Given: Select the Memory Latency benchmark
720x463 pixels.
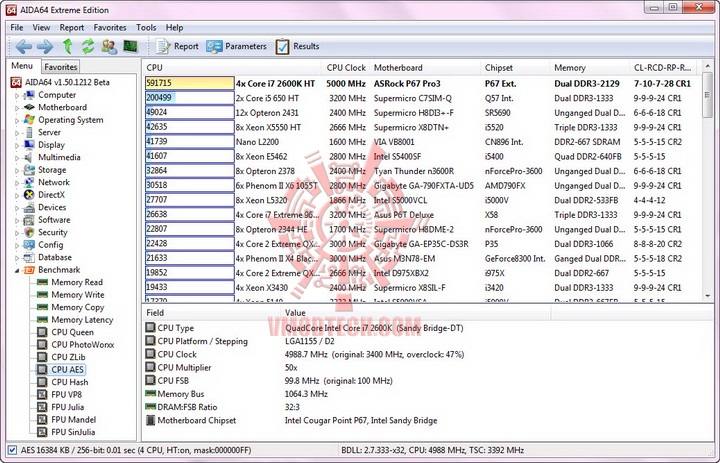Looking at the screenshot, I should (82, 320).
